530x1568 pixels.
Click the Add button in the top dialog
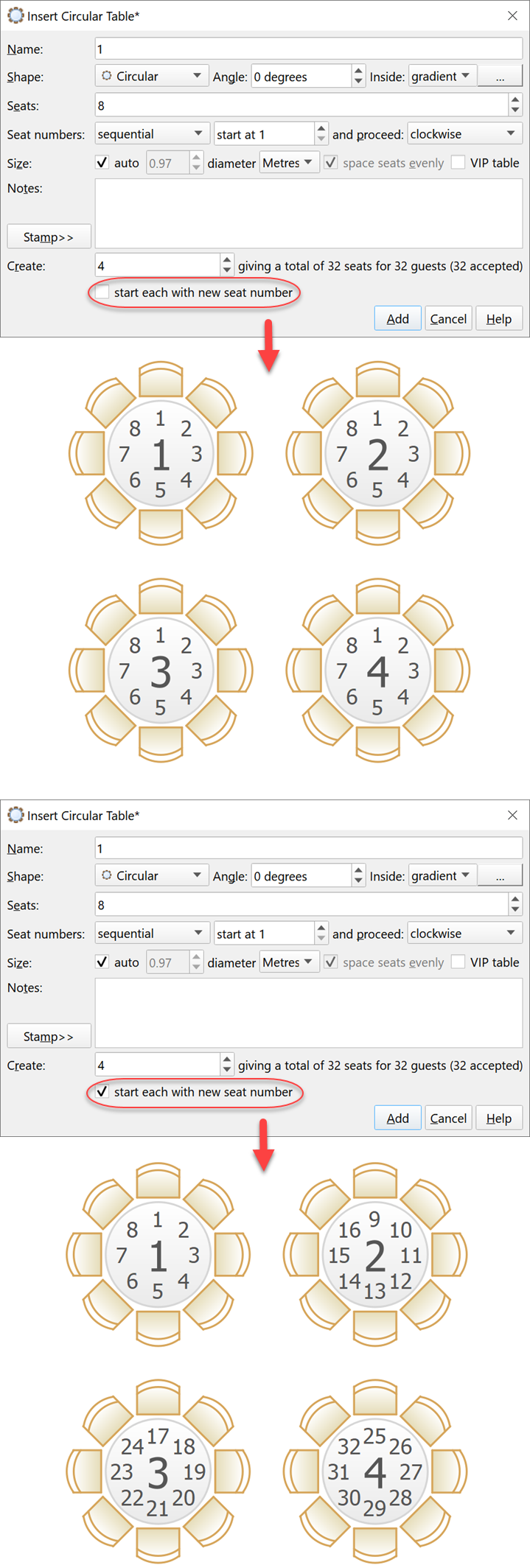(397, 319)
